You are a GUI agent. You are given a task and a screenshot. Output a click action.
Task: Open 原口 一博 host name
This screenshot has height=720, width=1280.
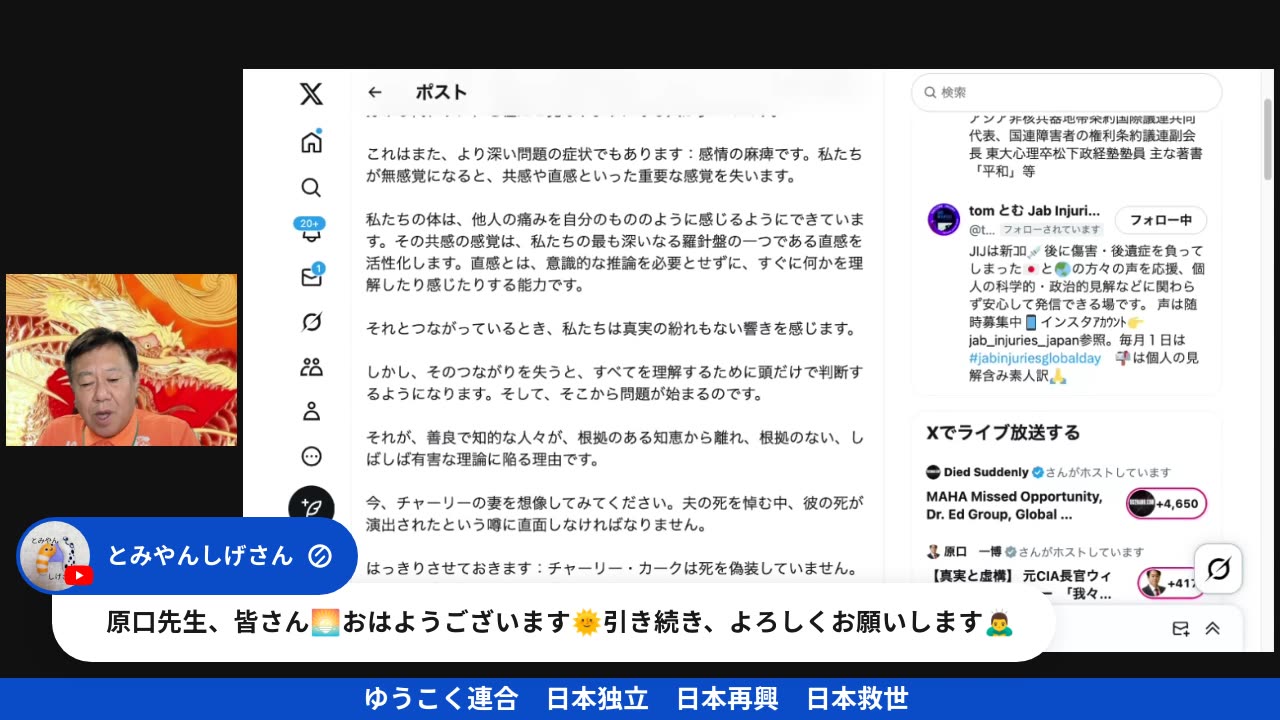[x=972, y=552]
